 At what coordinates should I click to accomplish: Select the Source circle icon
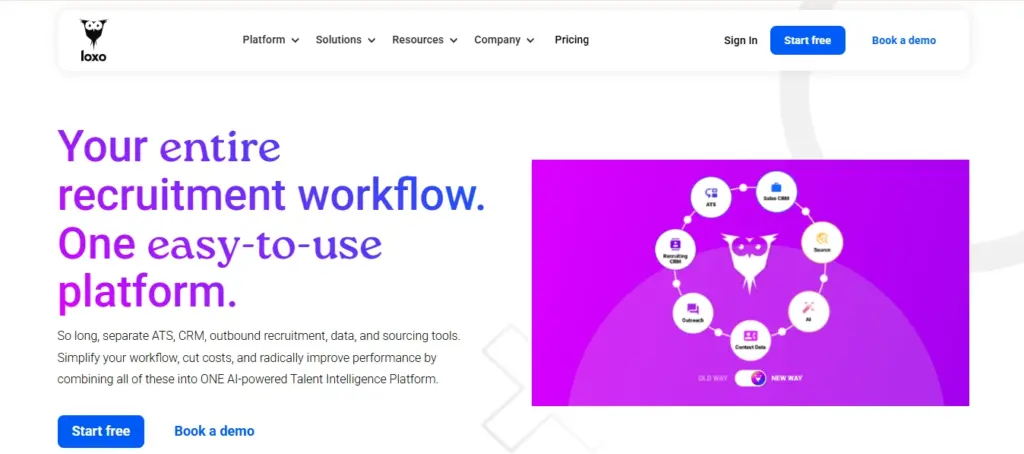pyautogui.click(x=822, y=242)
